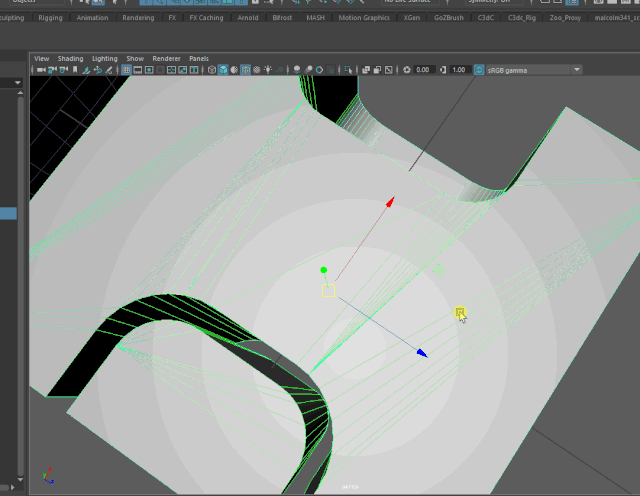Toggle color management sRGB icon
Image resolution: width=640 pixels, height=496 pixels.
[x=479, y=70]
